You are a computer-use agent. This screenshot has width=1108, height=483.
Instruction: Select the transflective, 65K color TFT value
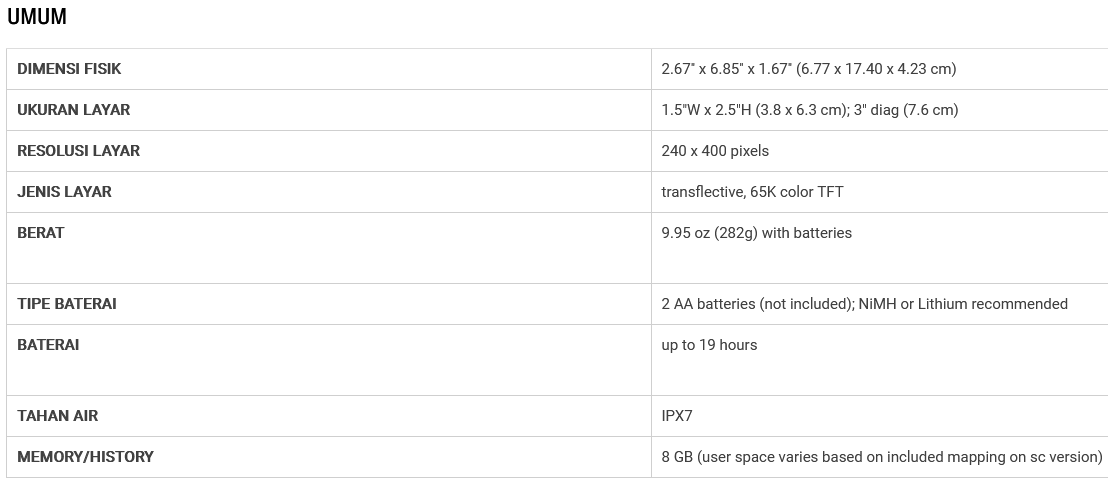752,192
